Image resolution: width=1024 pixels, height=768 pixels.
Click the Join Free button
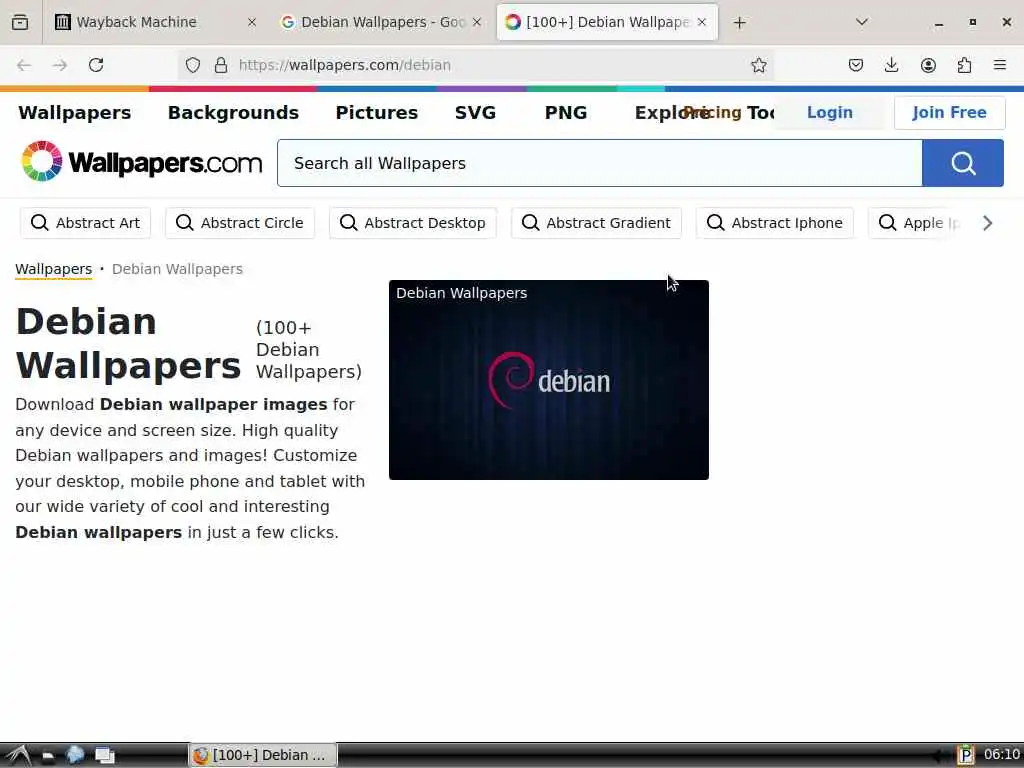[x=950, y=112]
